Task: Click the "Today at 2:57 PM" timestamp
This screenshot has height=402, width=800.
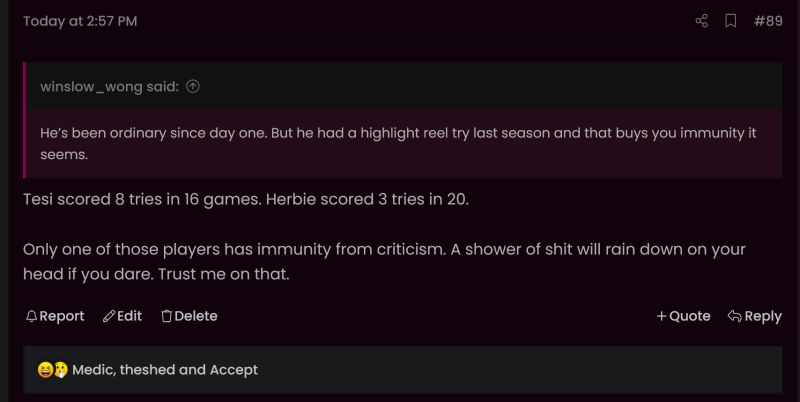Action: click(80, 21)
